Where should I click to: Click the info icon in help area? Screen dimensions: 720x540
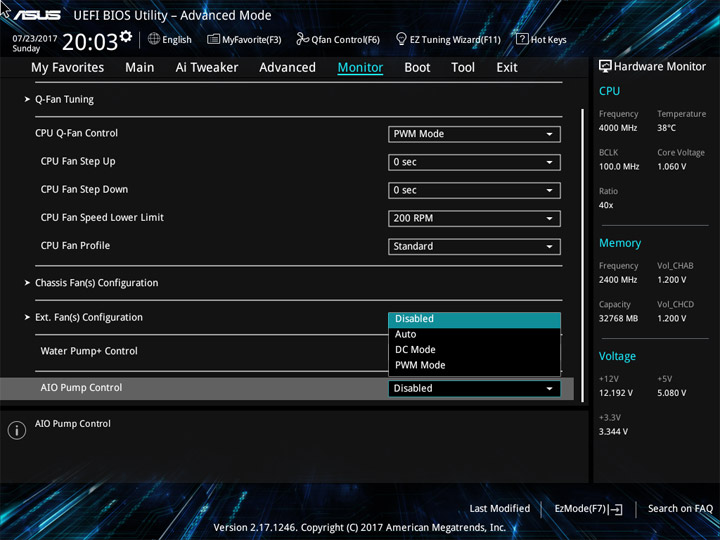17,430
